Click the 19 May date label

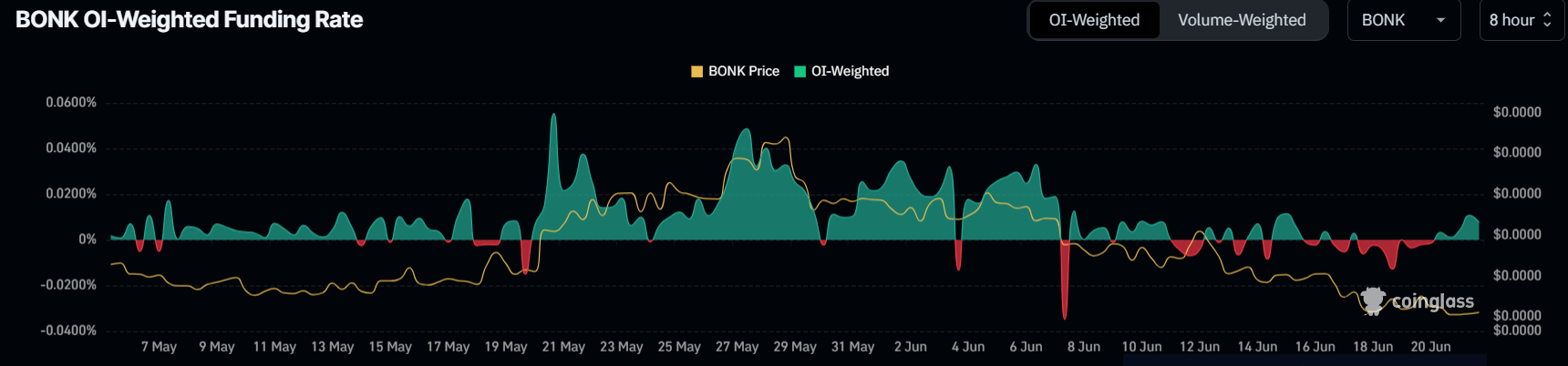pos(506,347)
